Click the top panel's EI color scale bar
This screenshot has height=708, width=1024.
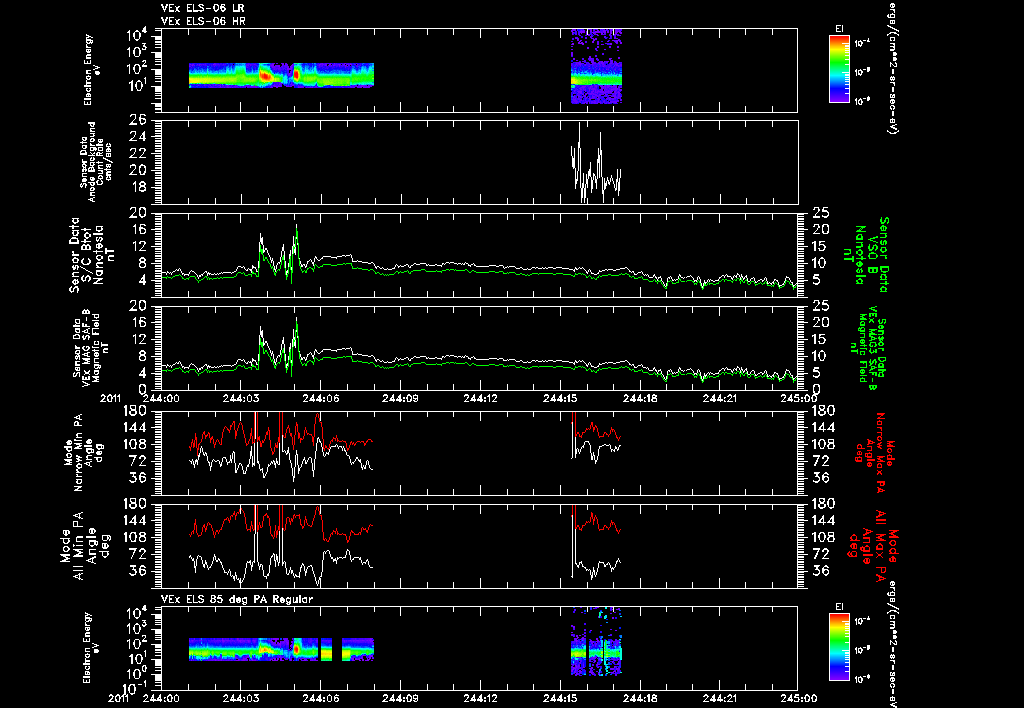(x=839, y=69)
